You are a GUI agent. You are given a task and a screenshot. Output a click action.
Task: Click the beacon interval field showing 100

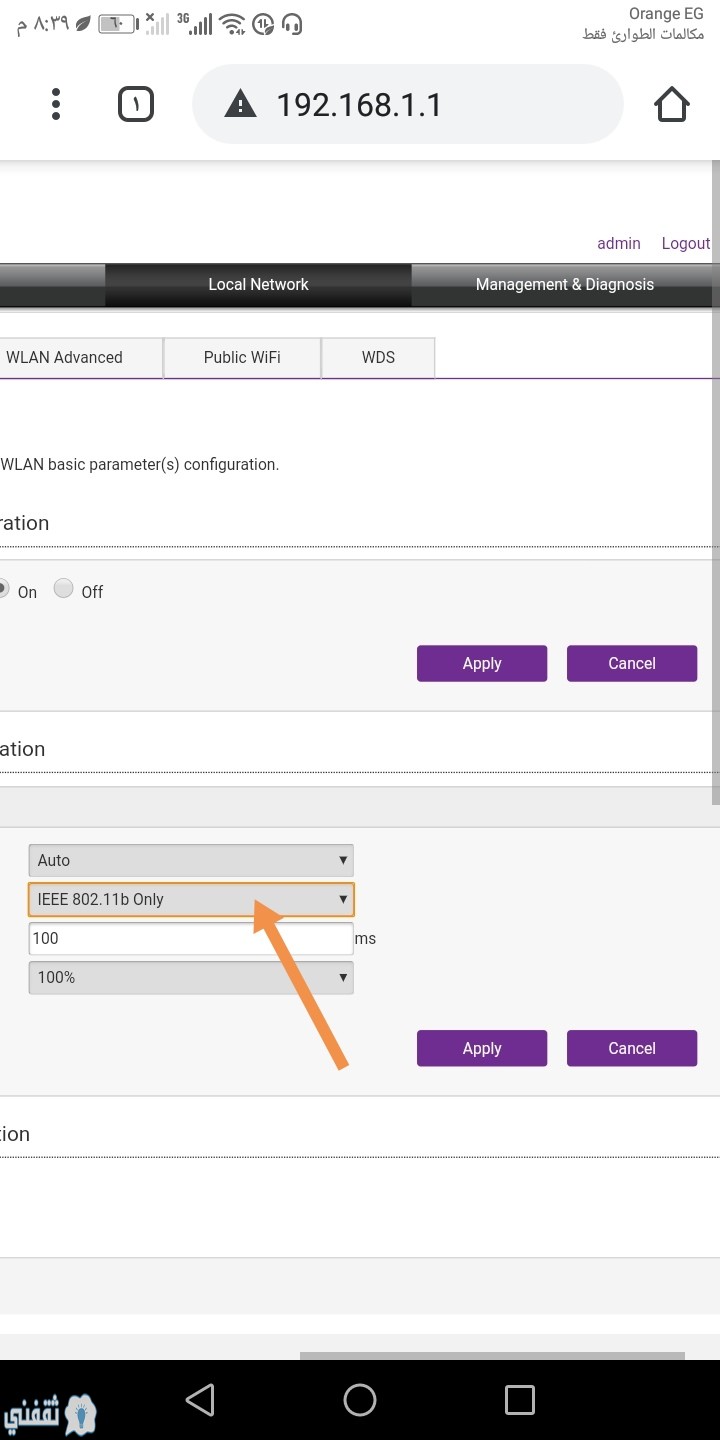tap(191, 938)
